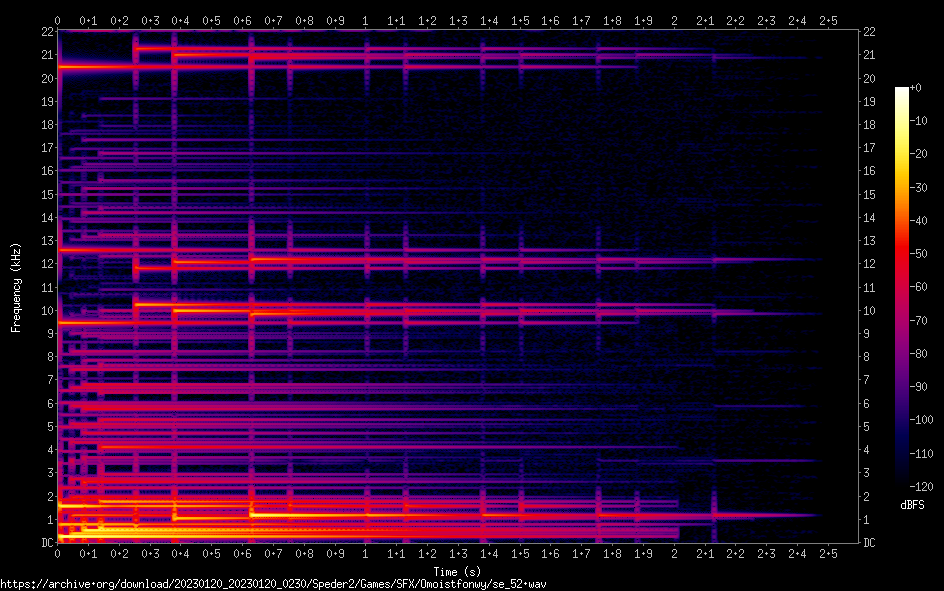This screenshot has height=591, width=944.
Task: Click the 2 second tick on the bottom time axis
Action: (674, 553)
